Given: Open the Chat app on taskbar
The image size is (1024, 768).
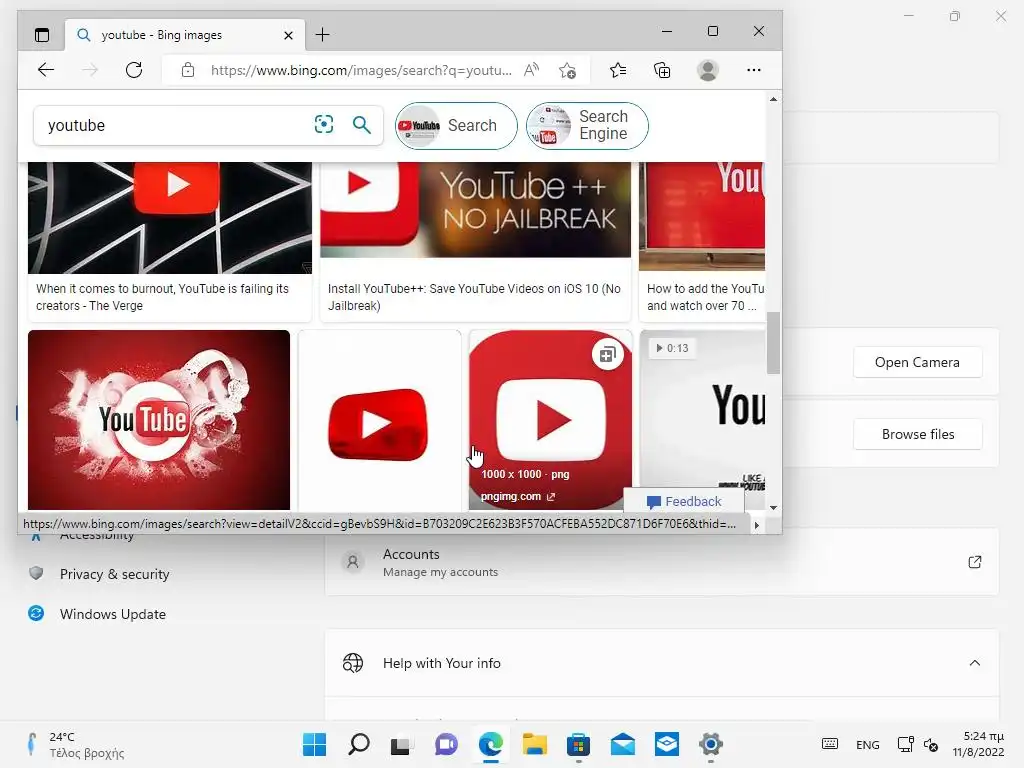Looking at the screenshot, I should coord(446,744).
